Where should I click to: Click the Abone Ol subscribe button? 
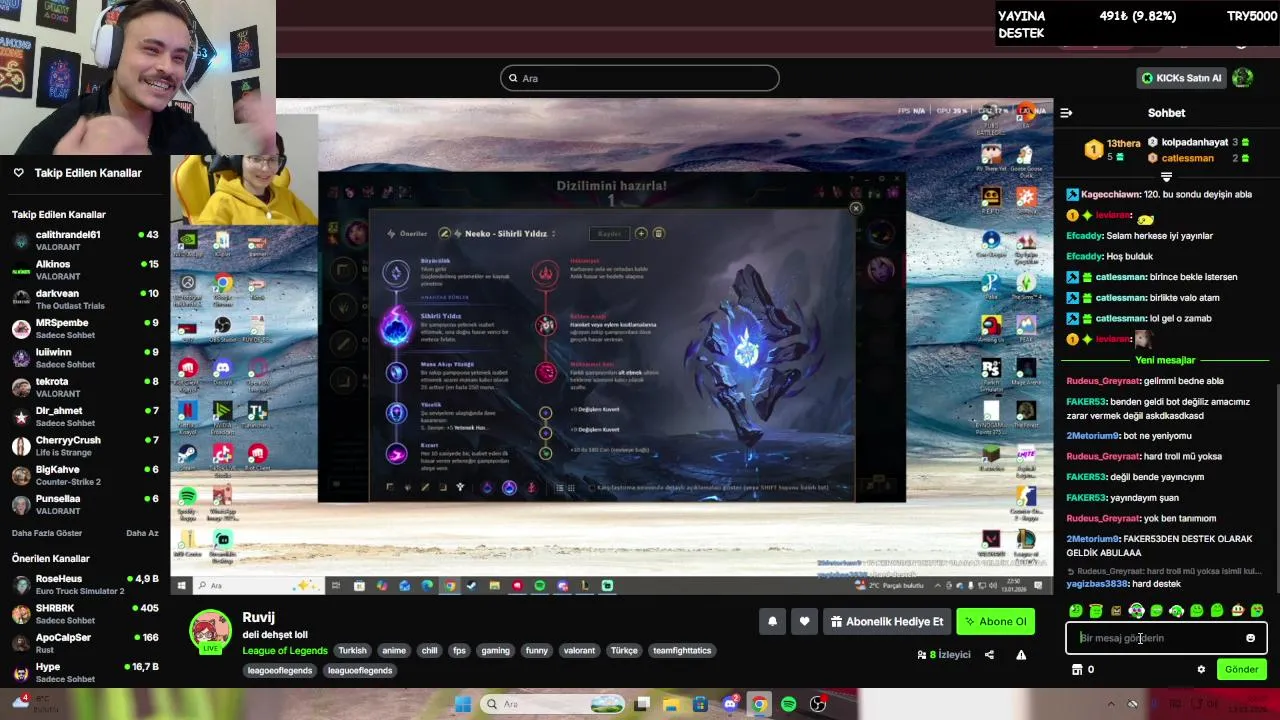point(995,621)
